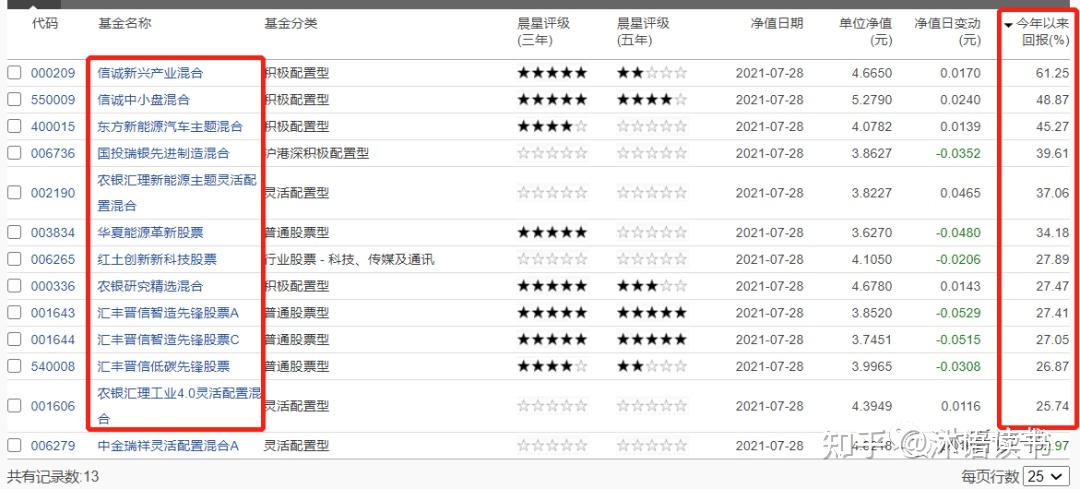
Task: Tick checkbox beside fund 540008
Action: pyautogui.click(x=14, y=366)
